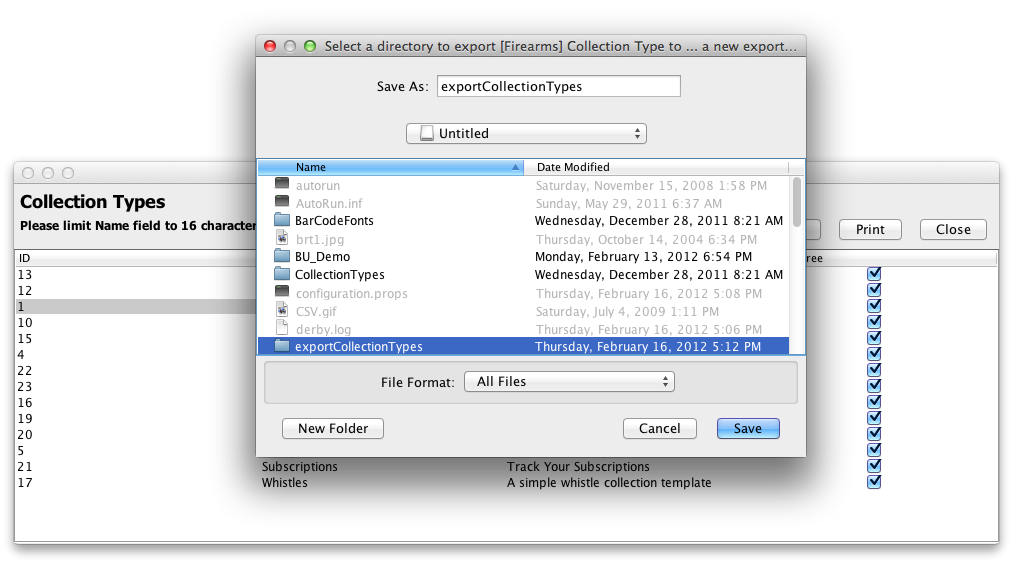Click the brt1.jpg file icon
This screenshot has width=1013, height=564.
pos(281,239)
